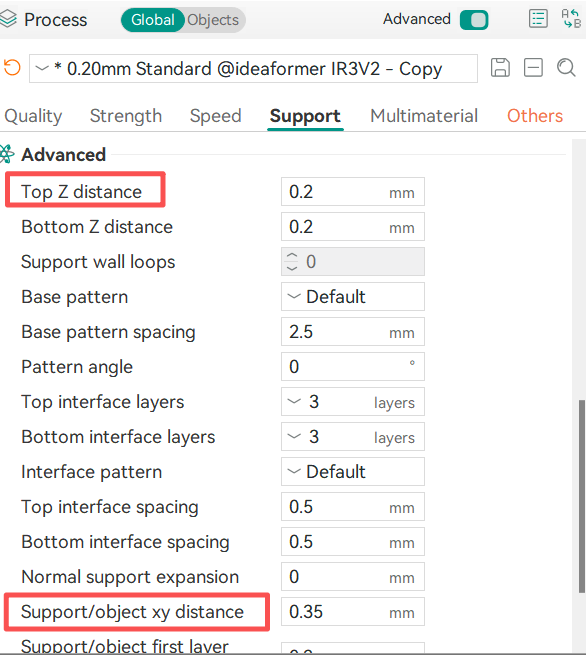Select the Global mode pill
Viewport: 586px width, 655px height.
point(152,20)
